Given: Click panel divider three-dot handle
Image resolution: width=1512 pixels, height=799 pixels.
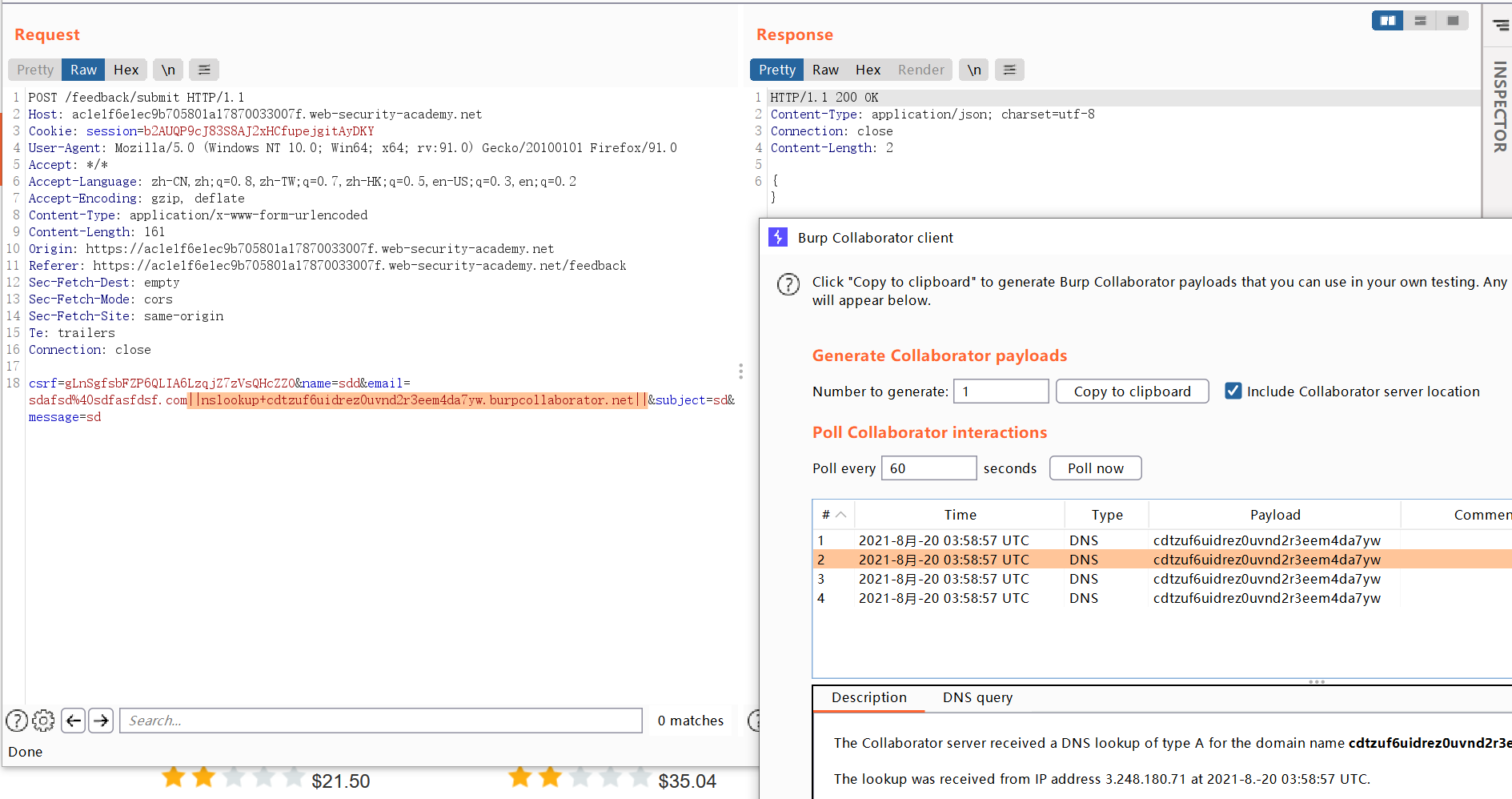Looking at the screenshot, I should (x=741, y=371).
